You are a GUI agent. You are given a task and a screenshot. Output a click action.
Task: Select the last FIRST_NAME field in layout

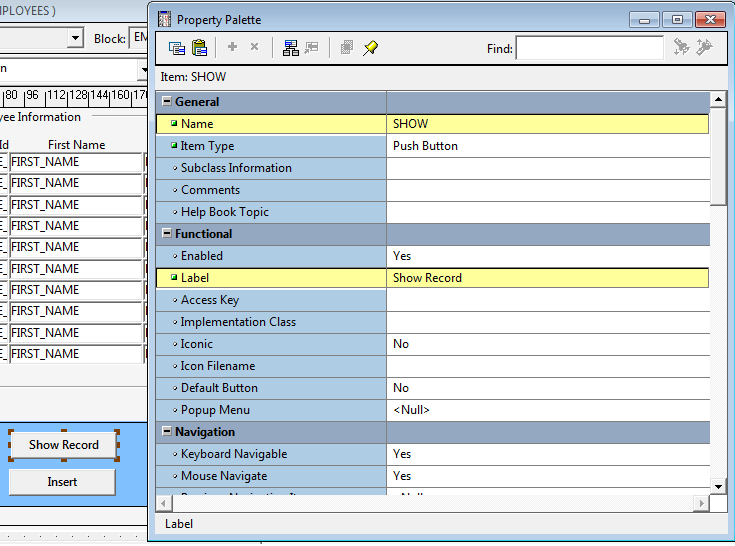[x=75, y=354]
